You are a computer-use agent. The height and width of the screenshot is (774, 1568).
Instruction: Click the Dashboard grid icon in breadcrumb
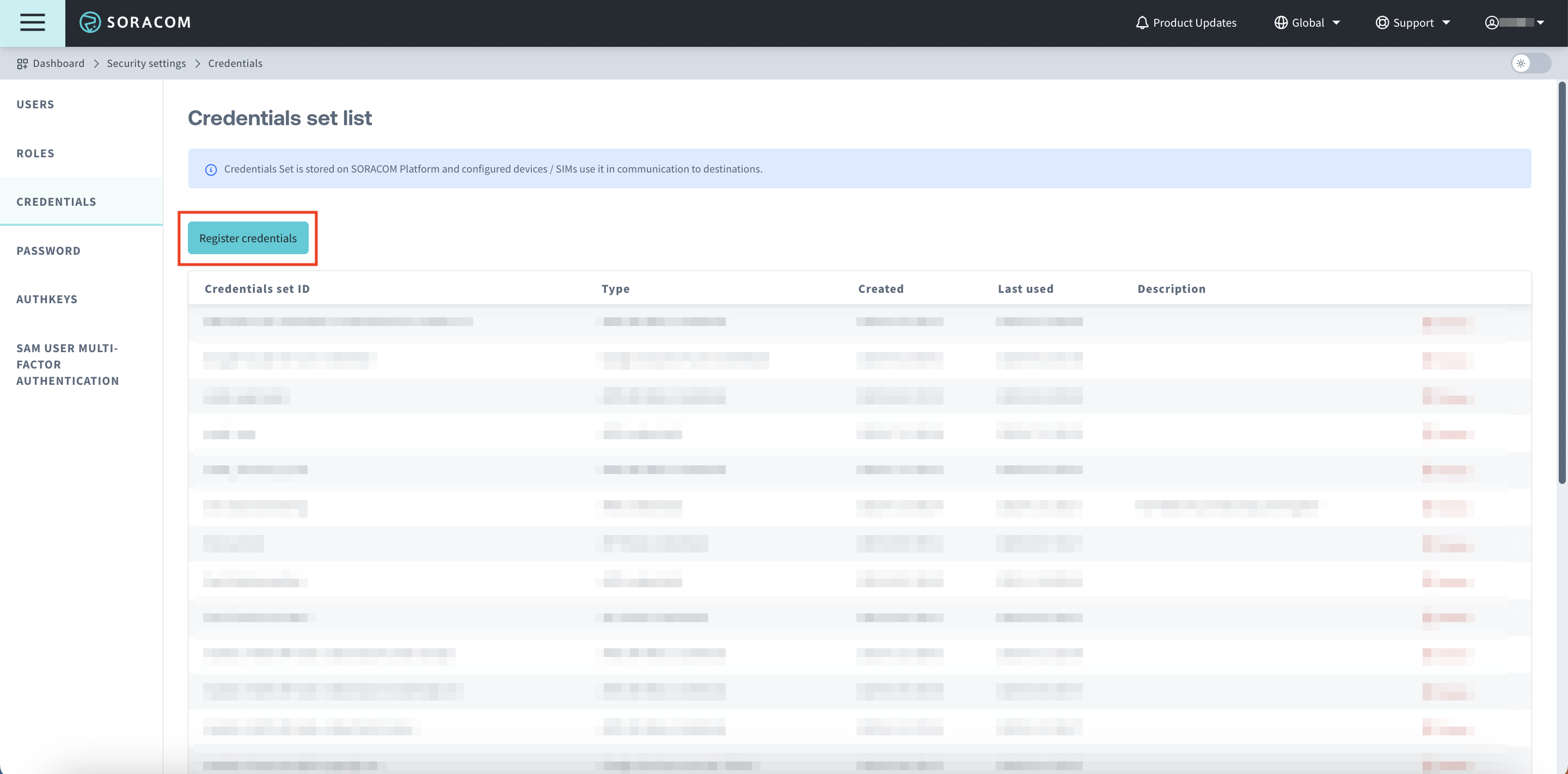22,63
